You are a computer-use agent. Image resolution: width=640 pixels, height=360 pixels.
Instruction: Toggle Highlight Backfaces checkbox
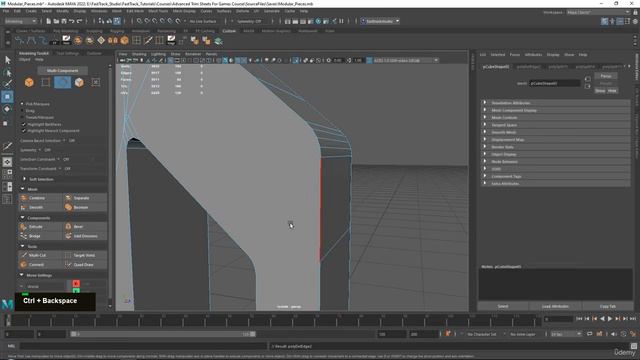[23, 124]
